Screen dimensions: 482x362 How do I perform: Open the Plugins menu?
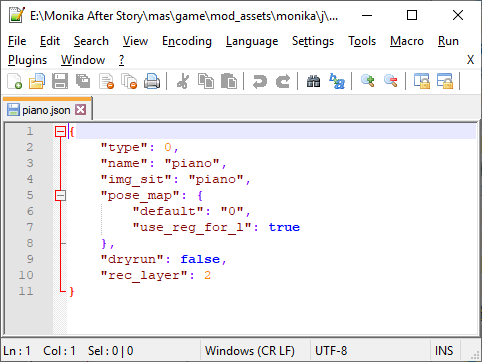(x=28, y=60)
